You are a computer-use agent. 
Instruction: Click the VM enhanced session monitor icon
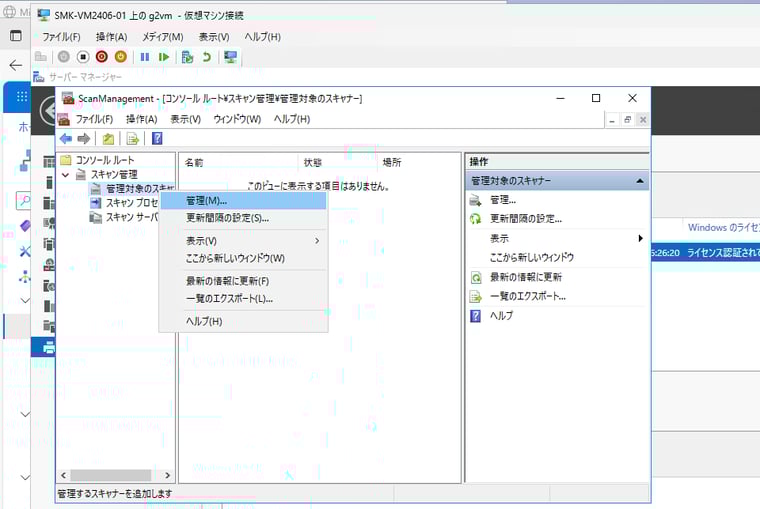pyautogui.click(x=231, y=57)
